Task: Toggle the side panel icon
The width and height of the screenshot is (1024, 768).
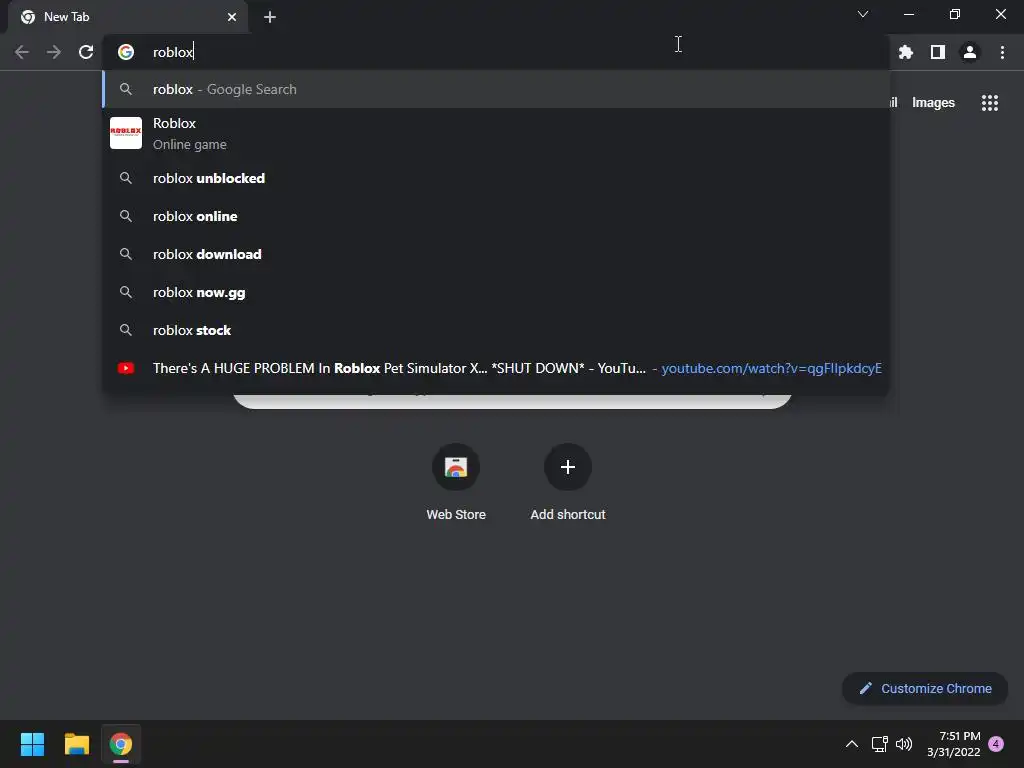Action: click(938, 52)
